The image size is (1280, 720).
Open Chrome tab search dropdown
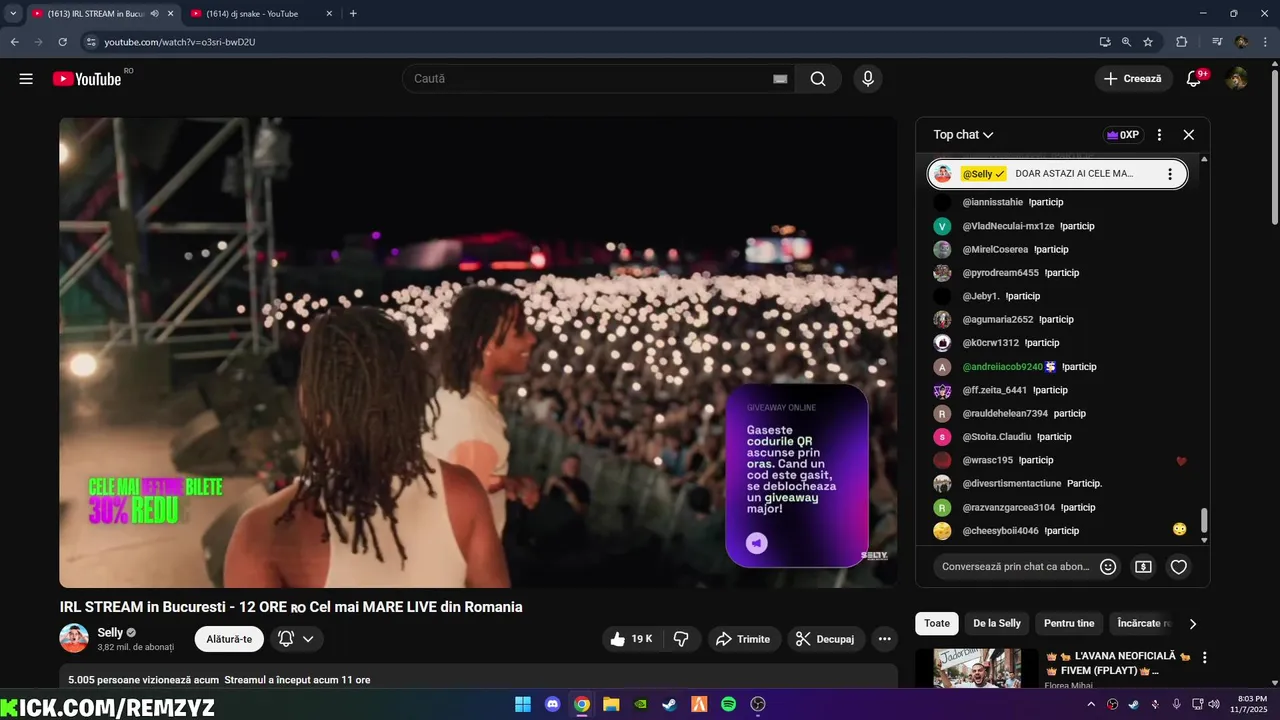click(13, 14)
